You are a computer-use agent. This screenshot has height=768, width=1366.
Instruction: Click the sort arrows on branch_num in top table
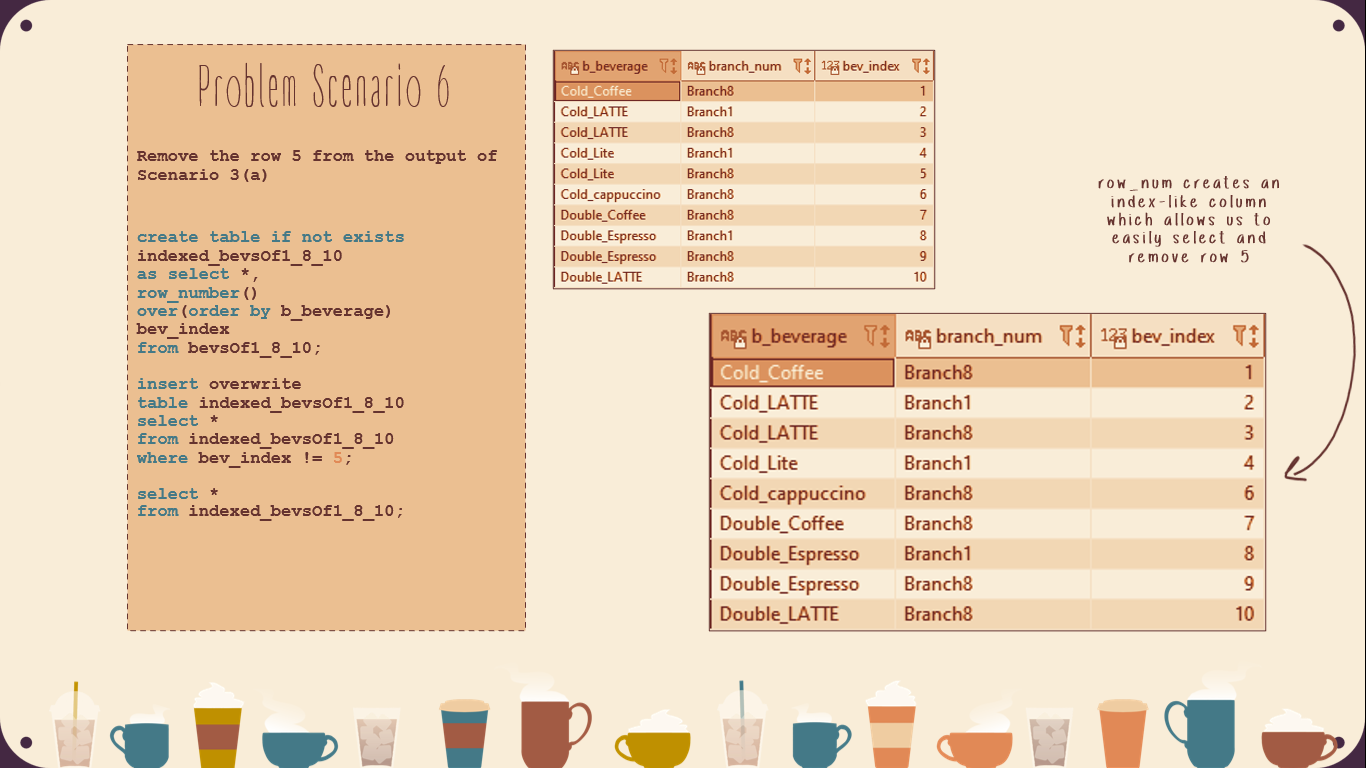click(x=807, y=65)
